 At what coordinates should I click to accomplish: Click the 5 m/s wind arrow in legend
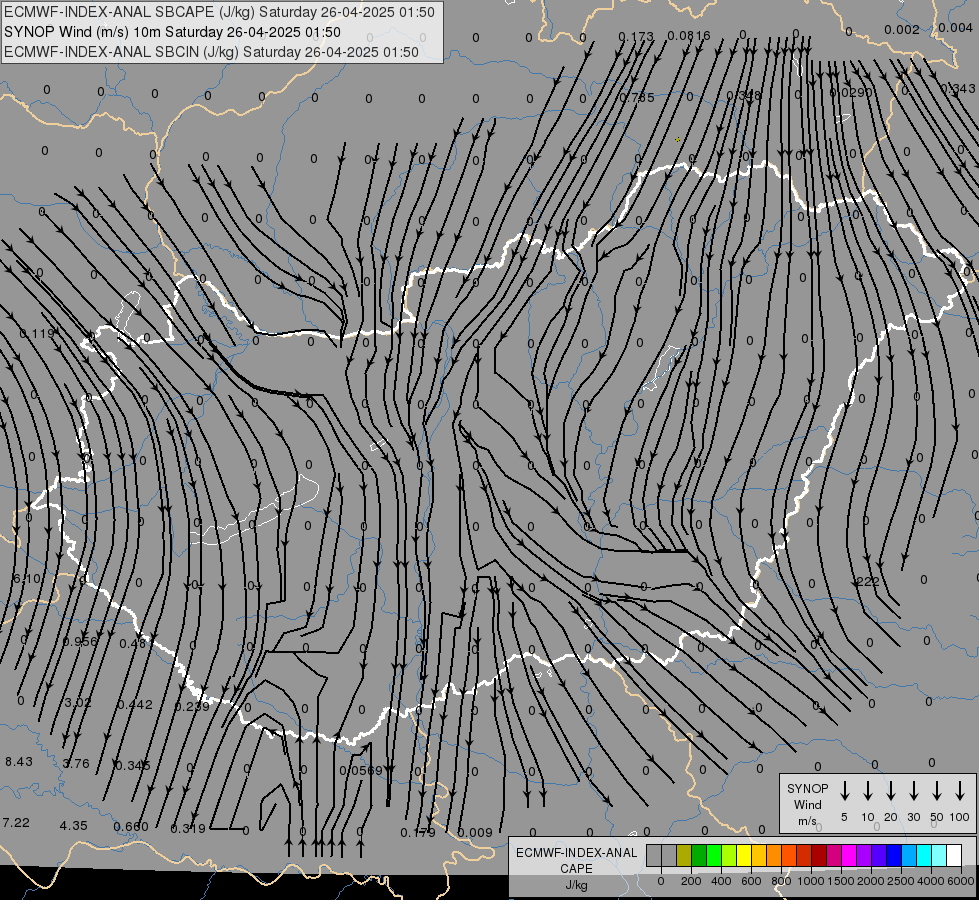click(844, 791)
